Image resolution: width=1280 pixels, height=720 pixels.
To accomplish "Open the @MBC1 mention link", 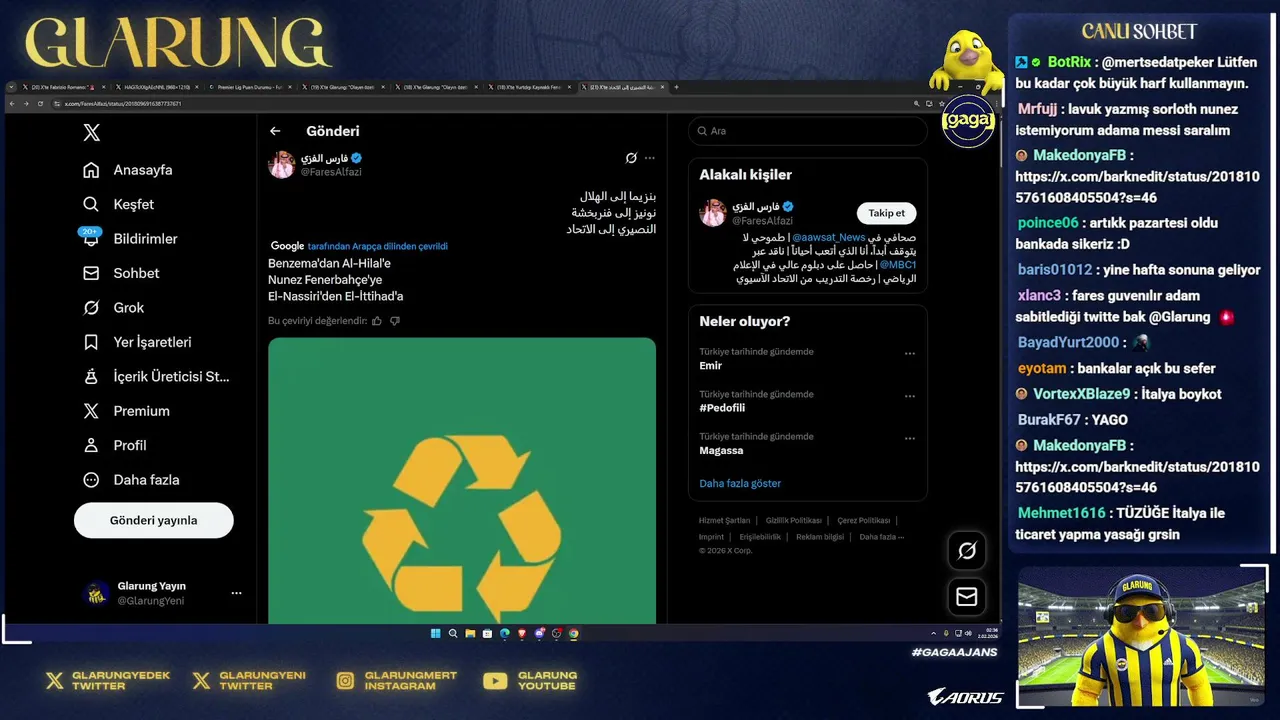I will click(x=897, y=265).
